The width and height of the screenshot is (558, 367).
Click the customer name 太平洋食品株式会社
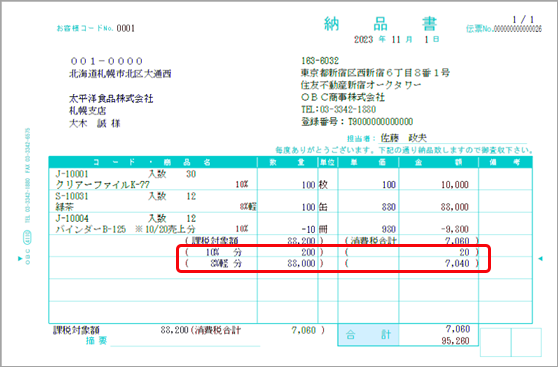point(111,99)
